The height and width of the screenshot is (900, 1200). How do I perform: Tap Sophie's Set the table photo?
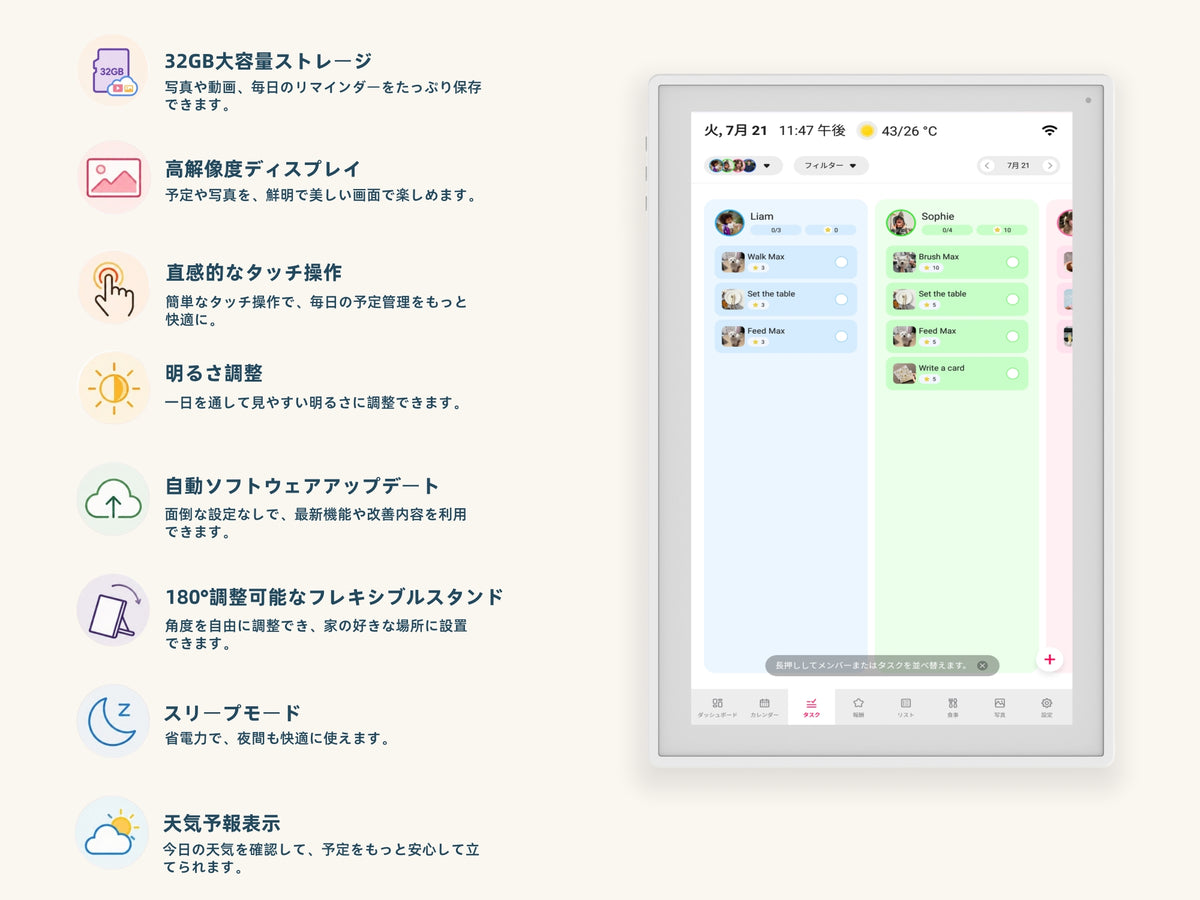coord(904,299)
